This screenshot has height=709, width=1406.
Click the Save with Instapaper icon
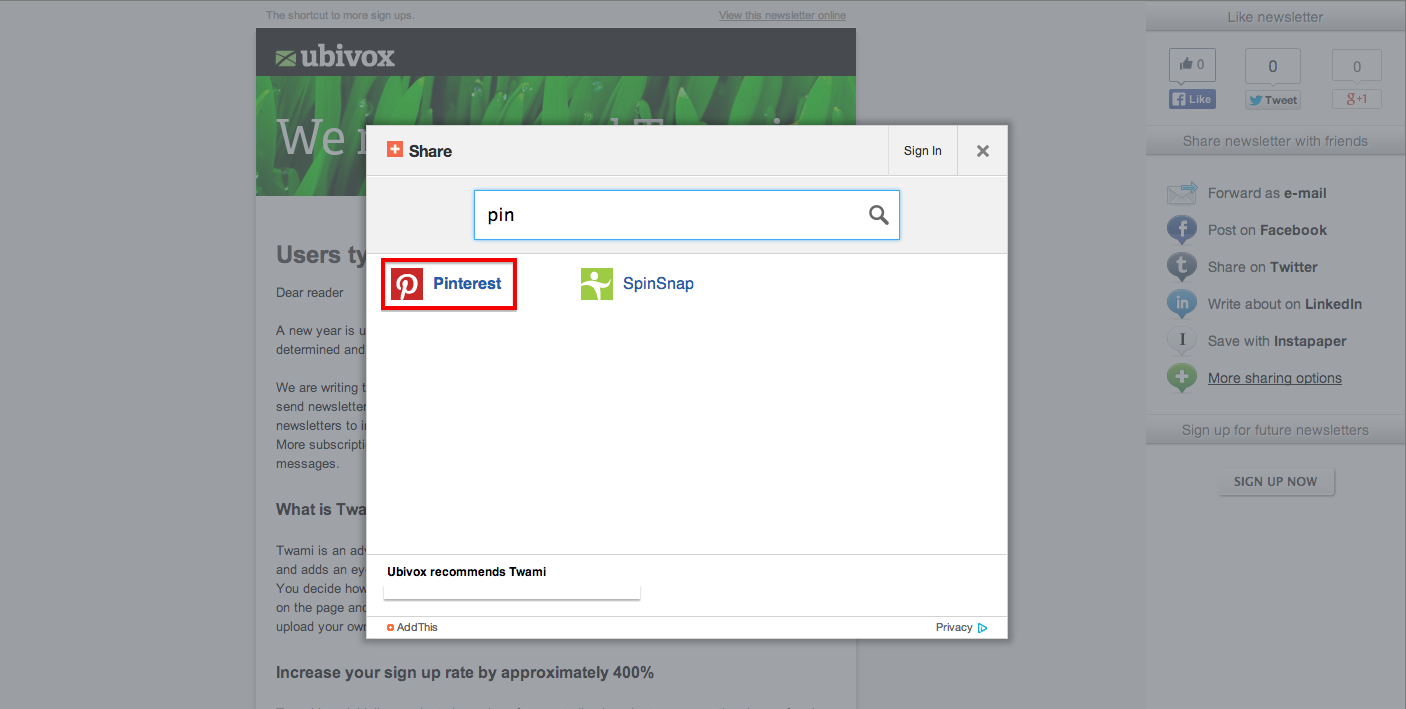pyautogui.click(x=1182, y=341)
